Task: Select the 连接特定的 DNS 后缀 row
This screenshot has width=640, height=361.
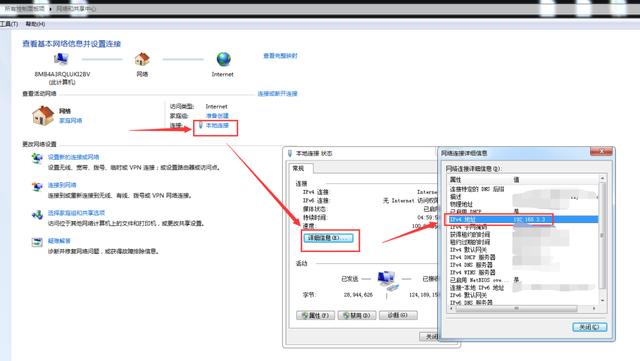Action: point(523,189)
